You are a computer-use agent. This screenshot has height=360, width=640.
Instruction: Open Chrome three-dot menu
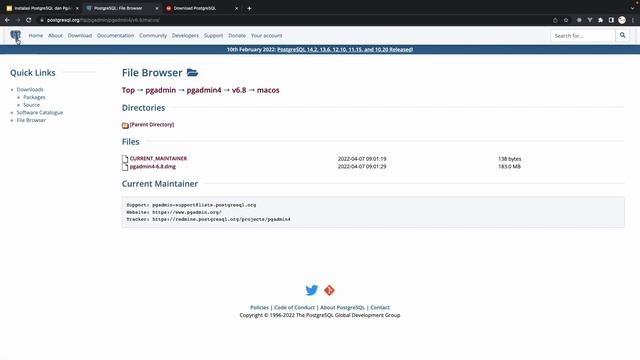(633, 20)
